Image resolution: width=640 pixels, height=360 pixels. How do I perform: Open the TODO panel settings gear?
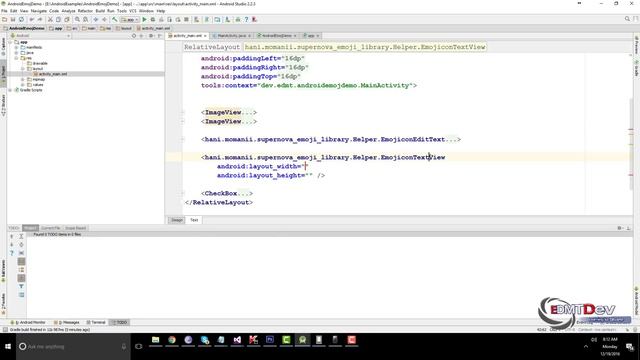pyautogui.click(x=620, y=228)
